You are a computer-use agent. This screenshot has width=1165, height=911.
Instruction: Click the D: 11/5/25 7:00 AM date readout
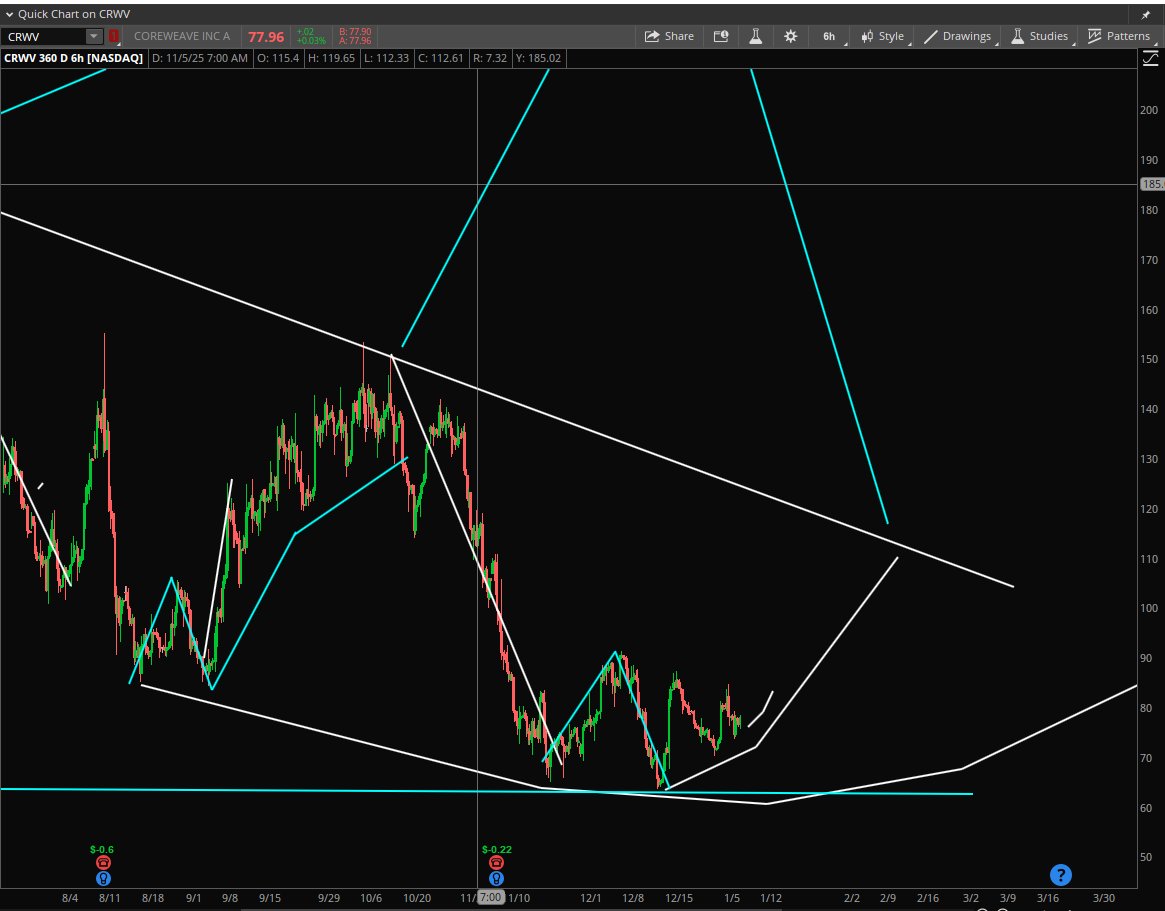tap(200, 58)
